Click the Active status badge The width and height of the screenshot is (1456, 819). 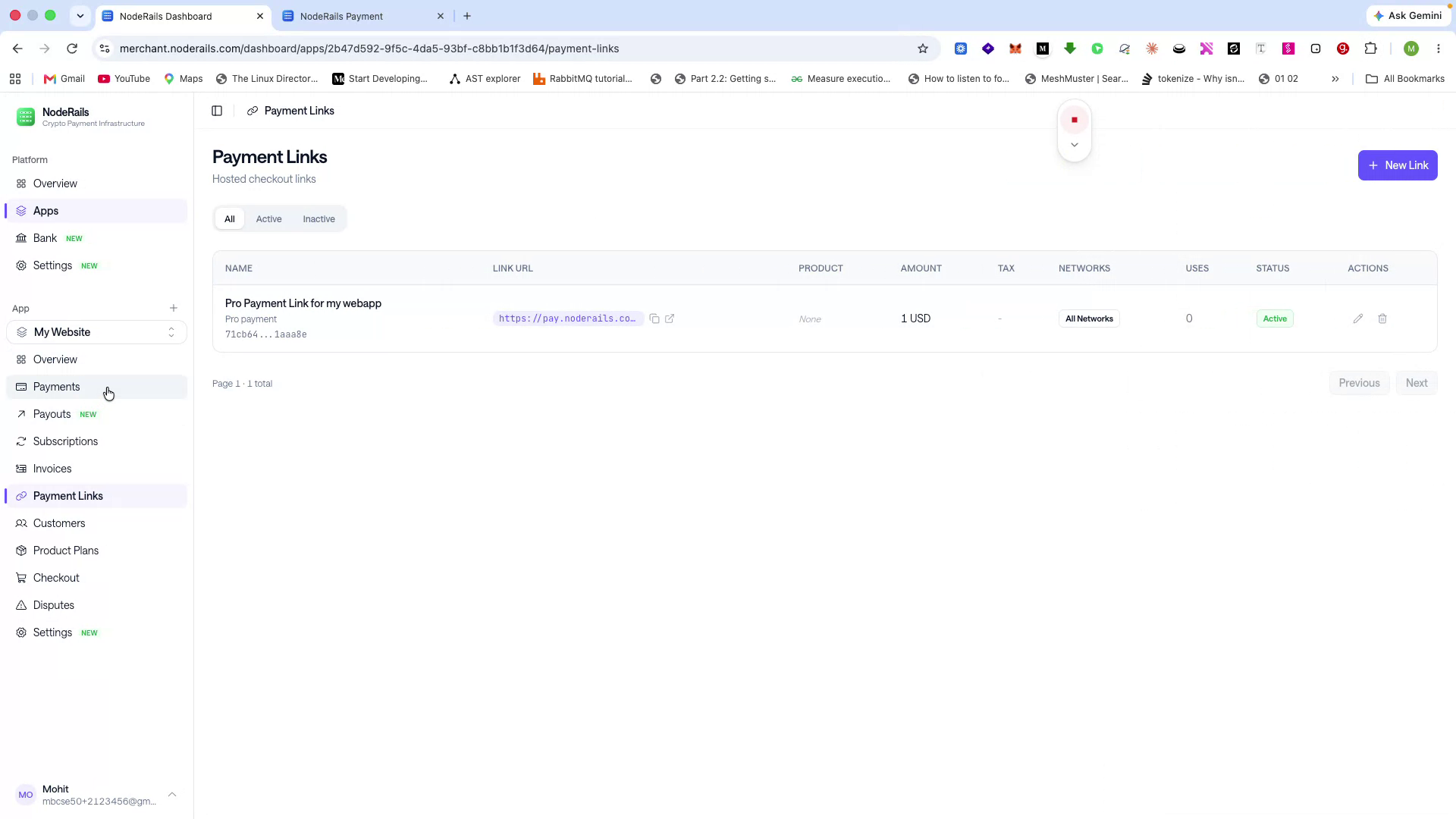point(1275,318)
